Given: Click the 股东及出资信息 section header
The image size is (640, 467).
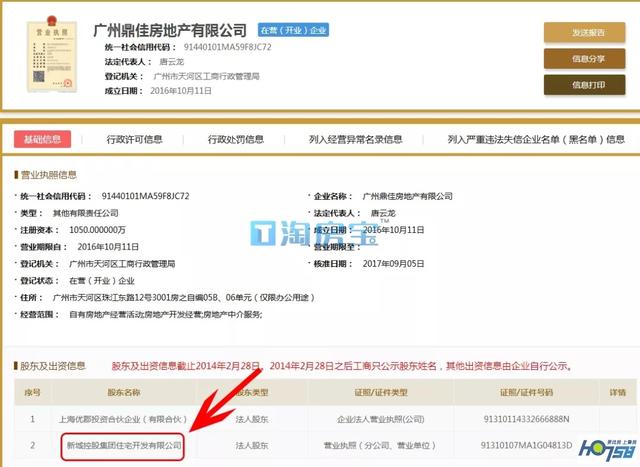Looking at the screenshot, I should (x=49, y=366).
